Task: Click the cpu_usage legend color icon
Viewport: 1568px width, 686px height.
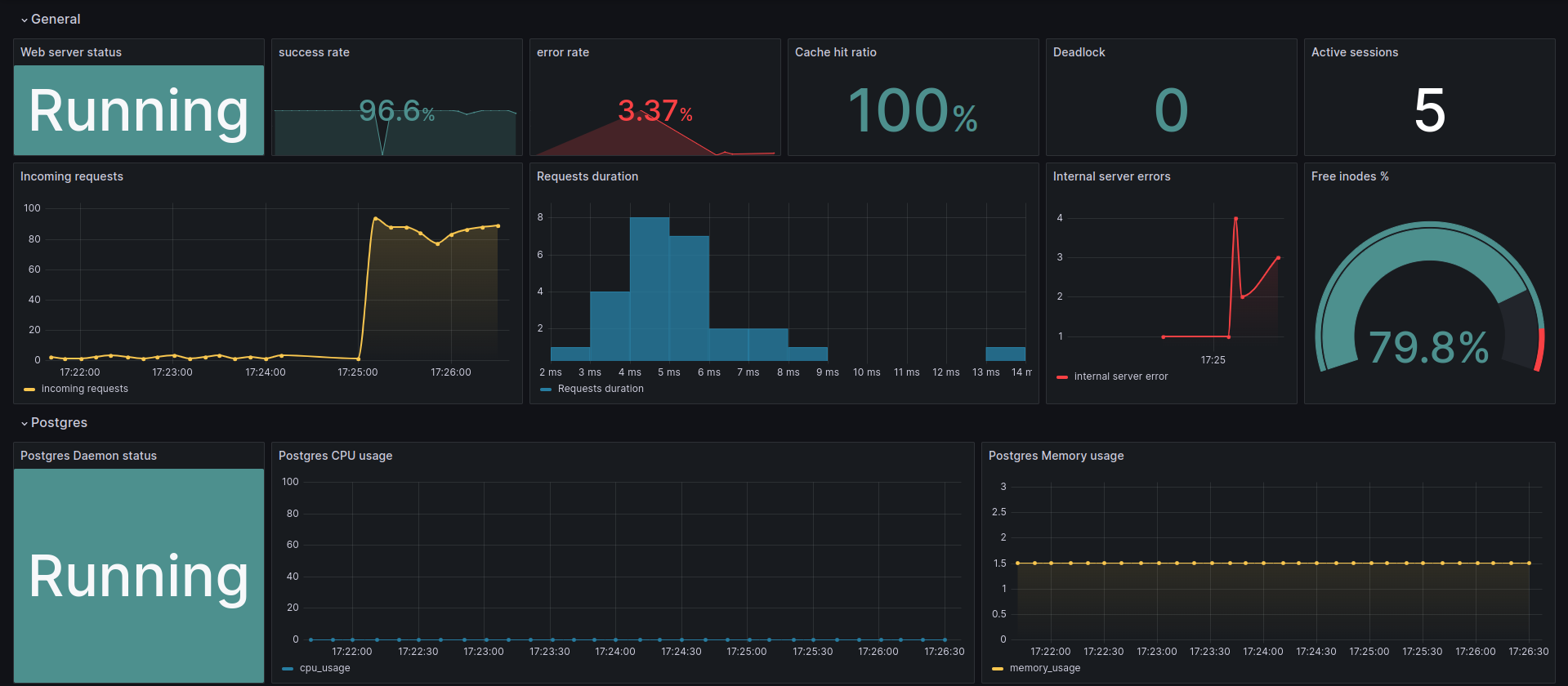Action: tap(288, 669)
